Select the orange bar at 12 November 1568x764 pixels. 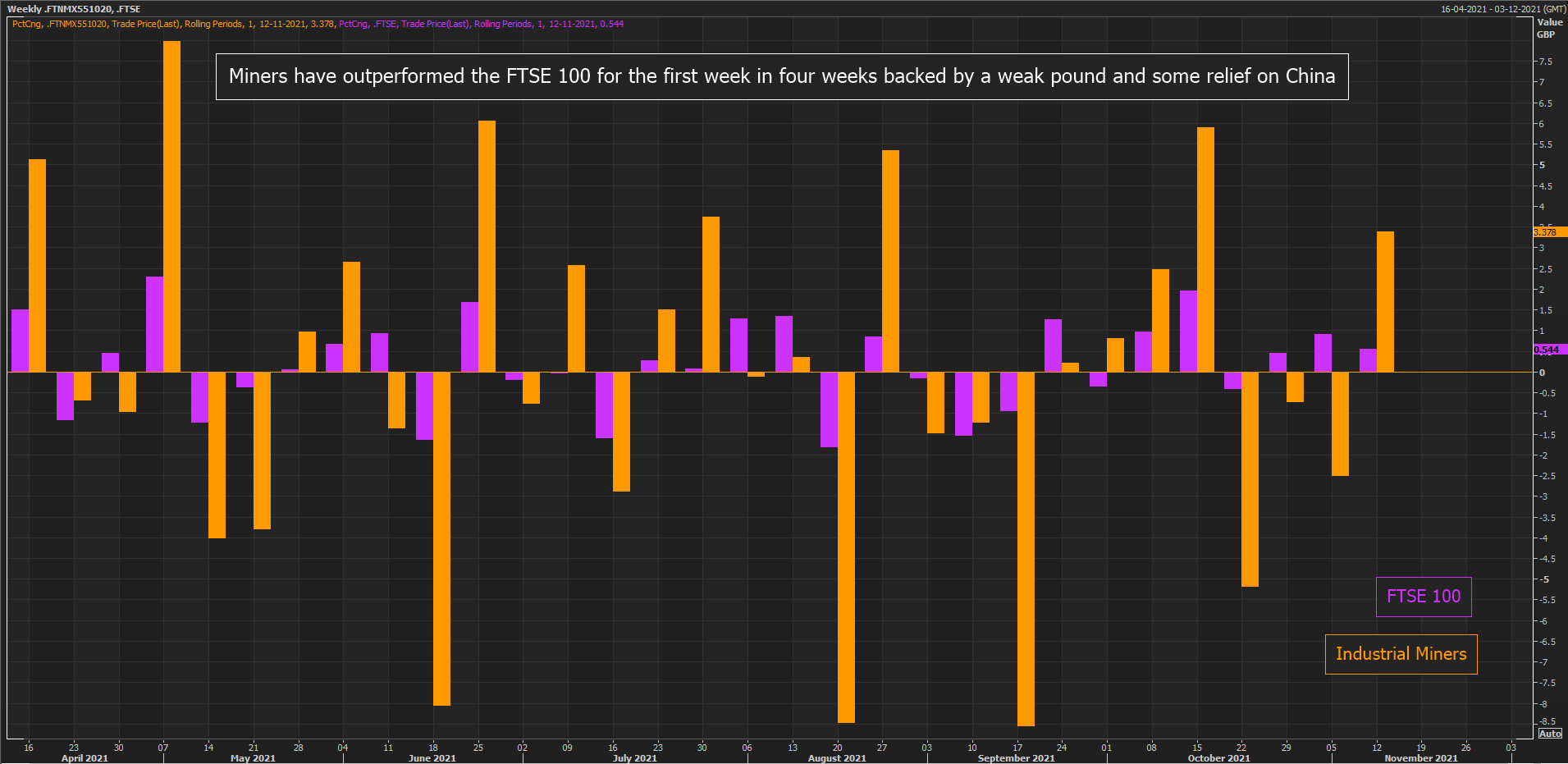click(1385, 301)
